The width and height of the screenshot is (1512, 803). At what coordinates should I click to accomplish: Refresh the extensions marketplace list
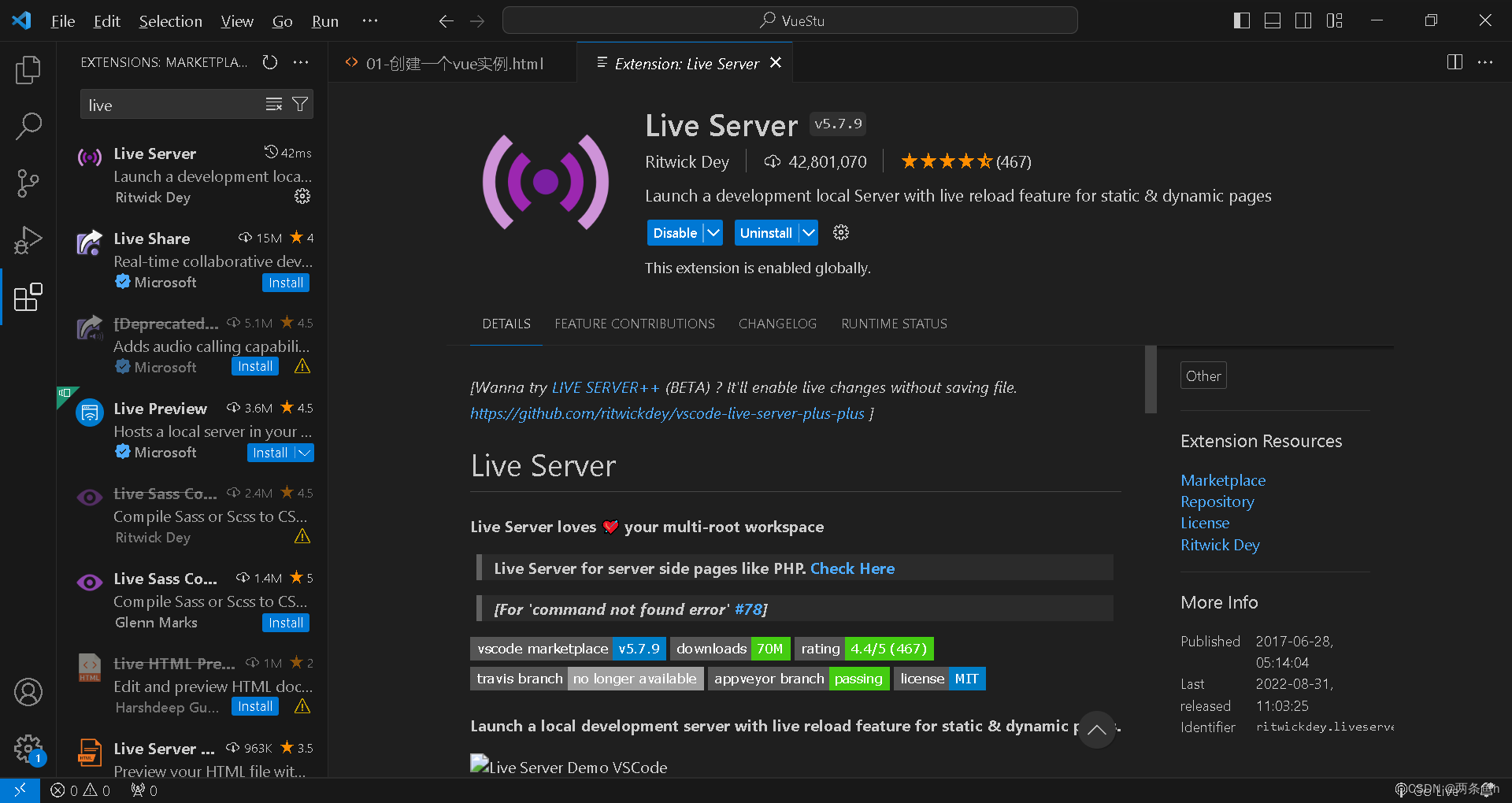coord(270,62)
